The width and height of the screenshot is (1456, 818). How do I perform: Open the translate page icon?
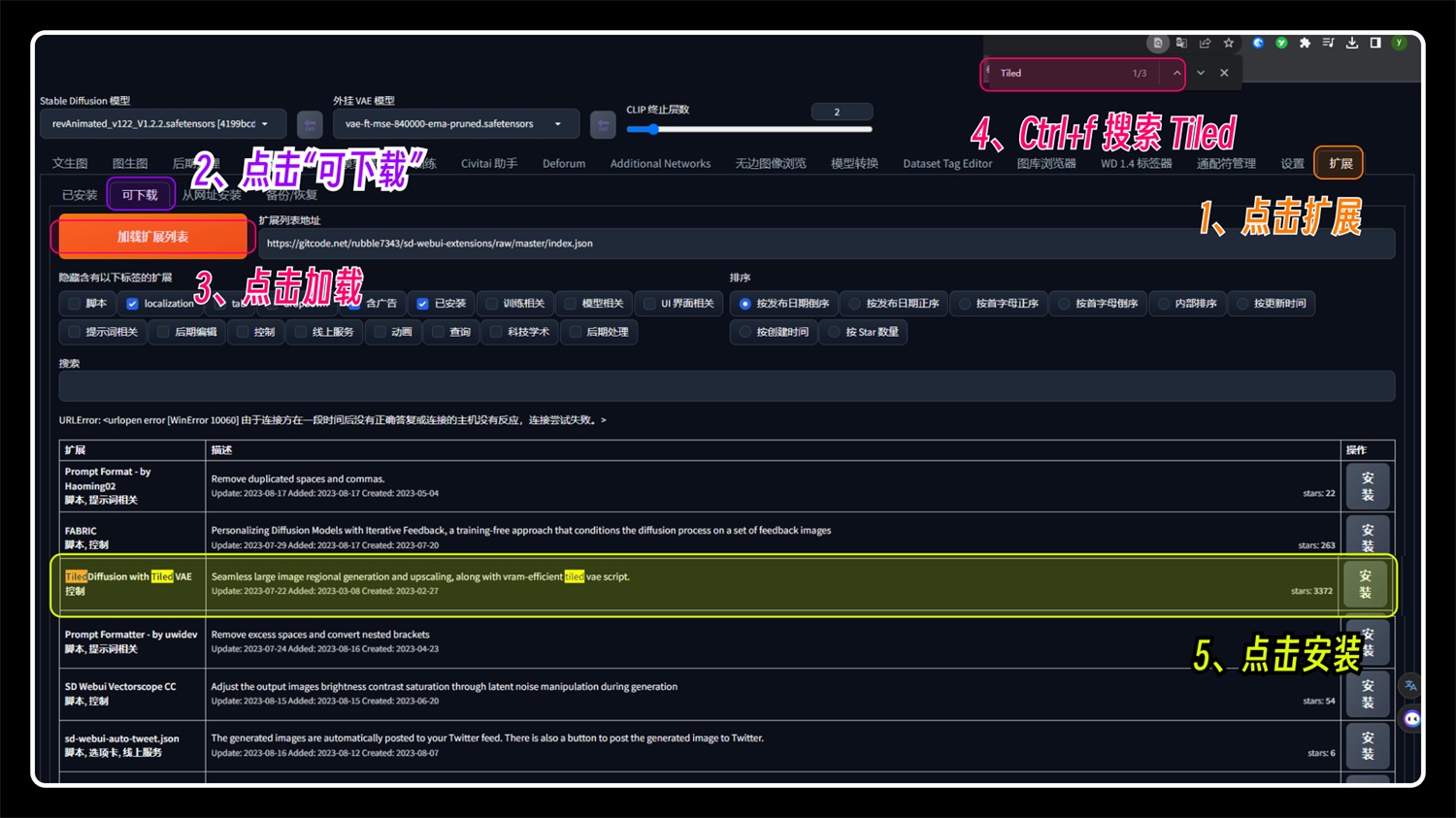tap(1181, 43)
